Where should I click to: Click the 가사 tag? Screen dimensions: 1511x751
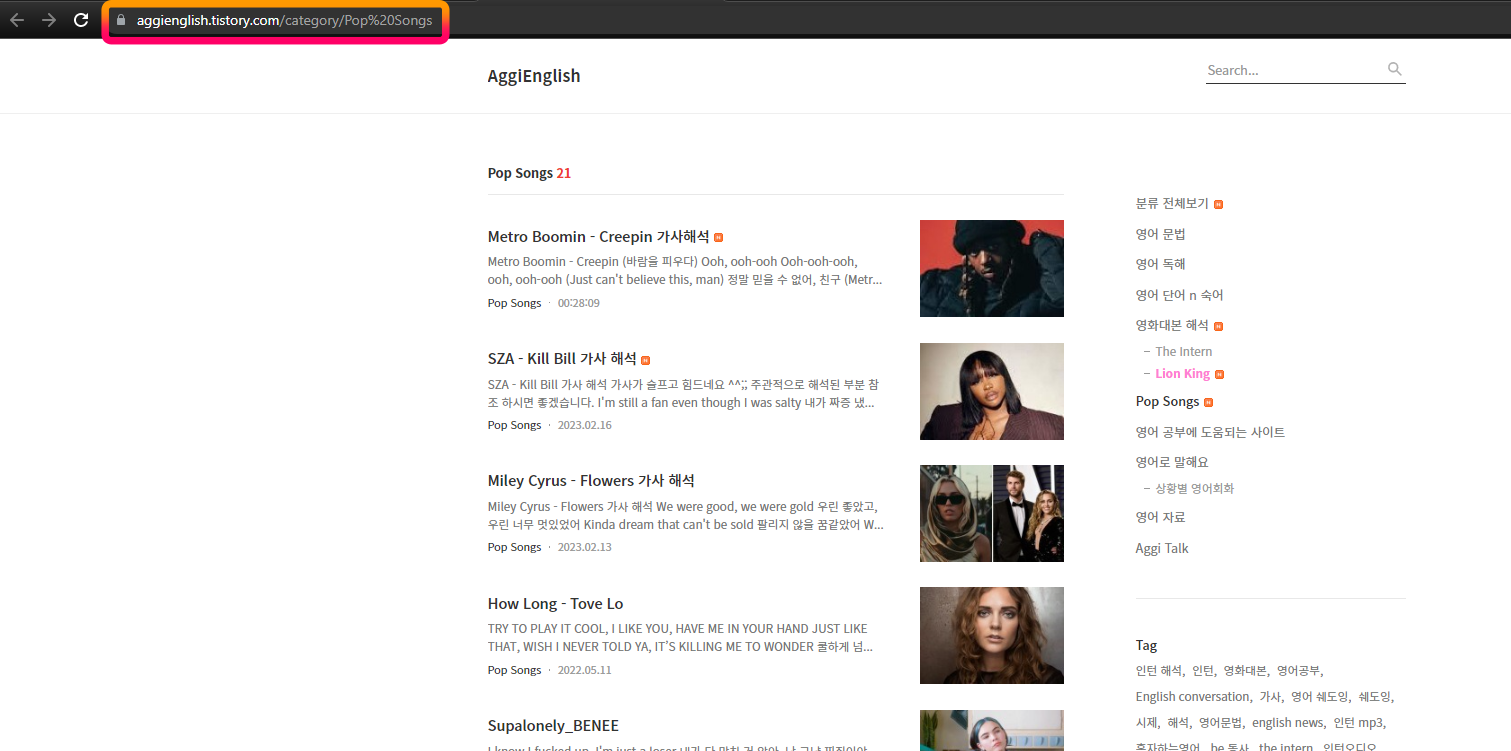(1269, 697)
